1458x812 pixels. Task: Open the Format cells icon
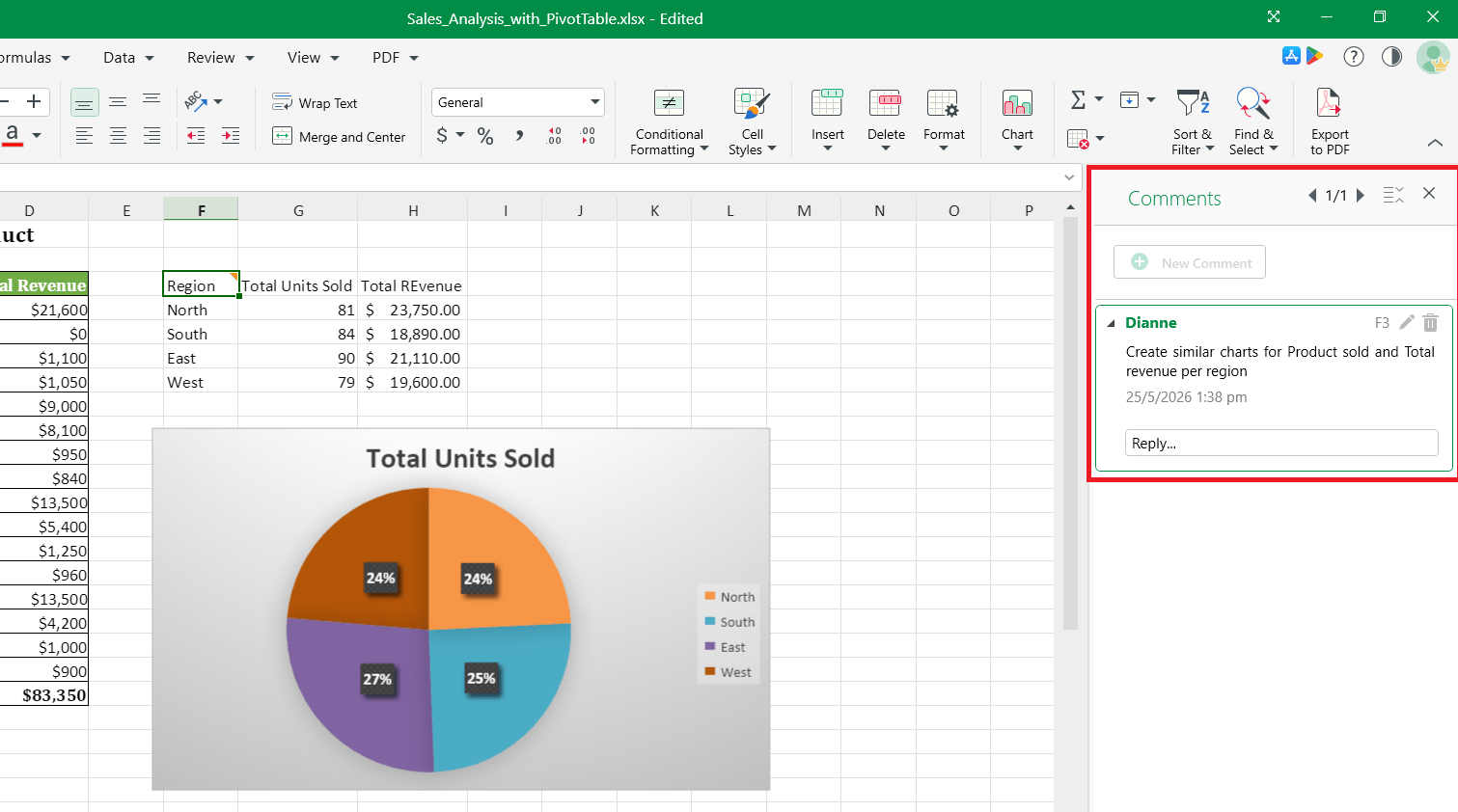pos(943,103)
